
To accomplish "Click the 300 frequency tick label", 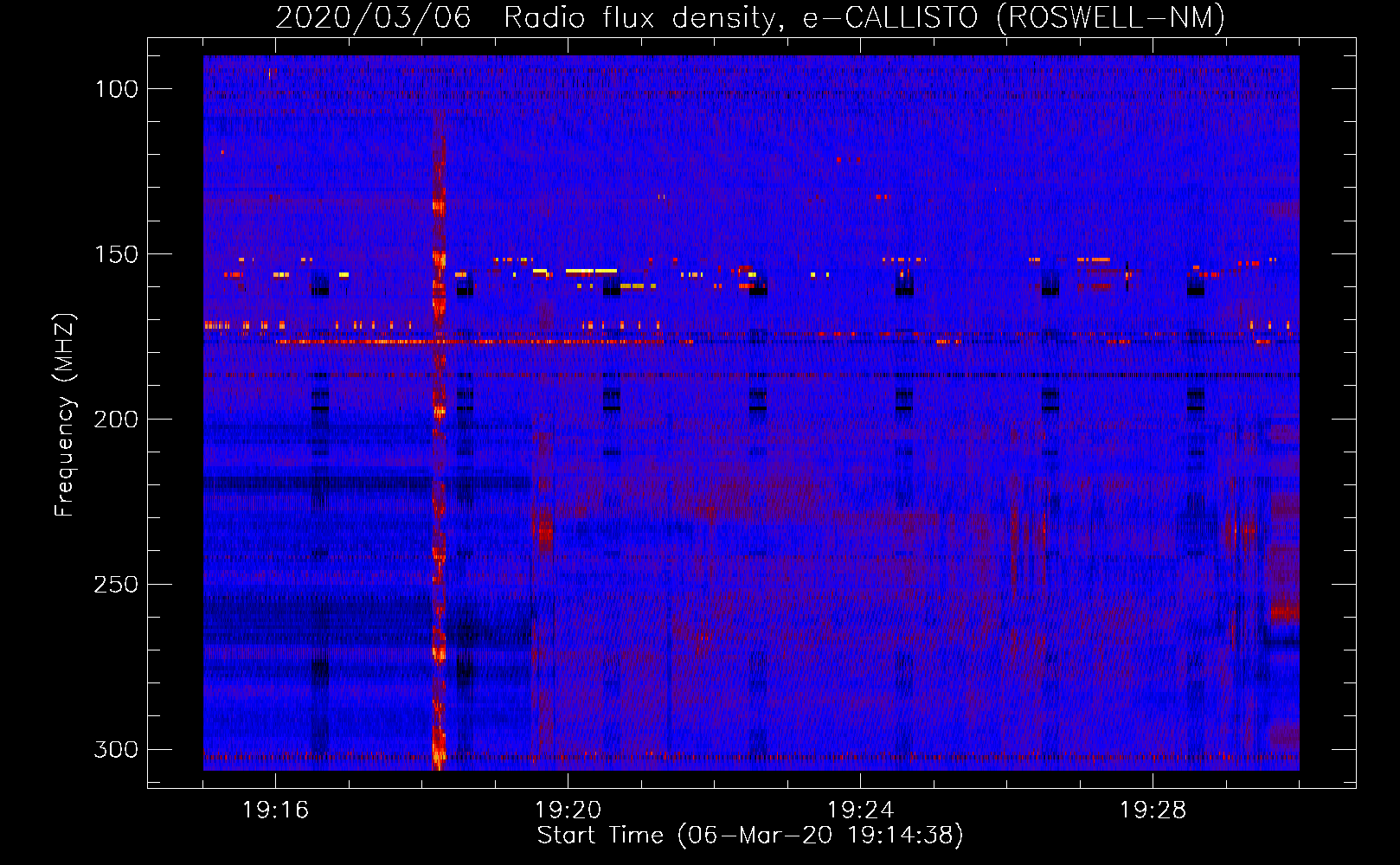I will click(x=116, y=749).
